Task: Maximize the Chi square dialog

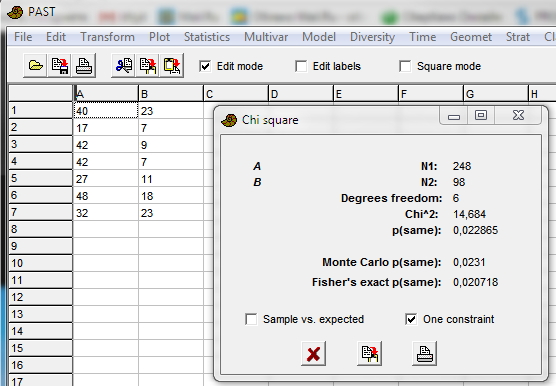Action: 481,116
